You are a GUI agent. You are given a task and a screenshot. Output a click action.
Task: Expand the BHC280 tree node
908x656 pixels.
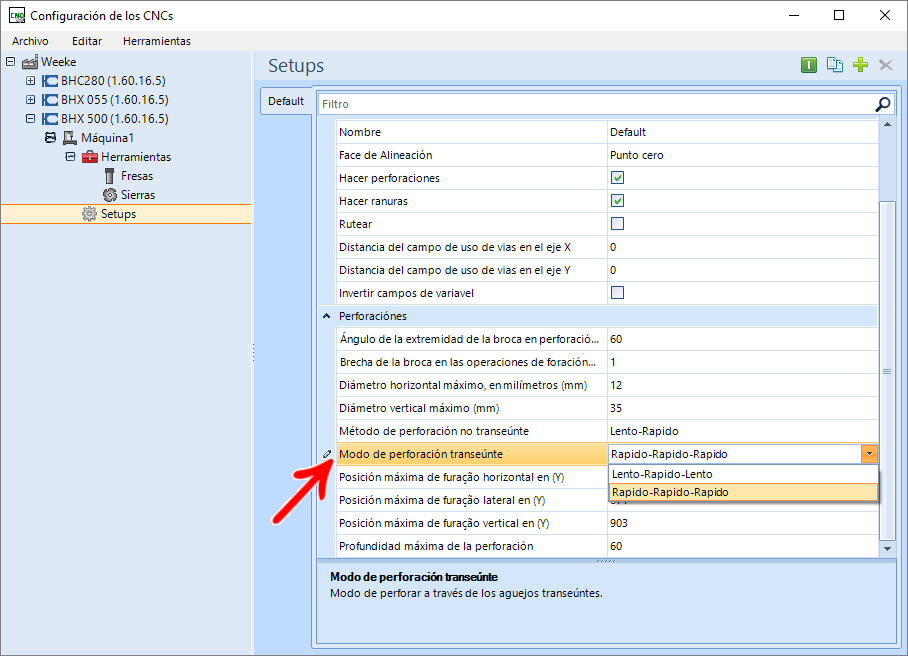[x=31, y=80]
